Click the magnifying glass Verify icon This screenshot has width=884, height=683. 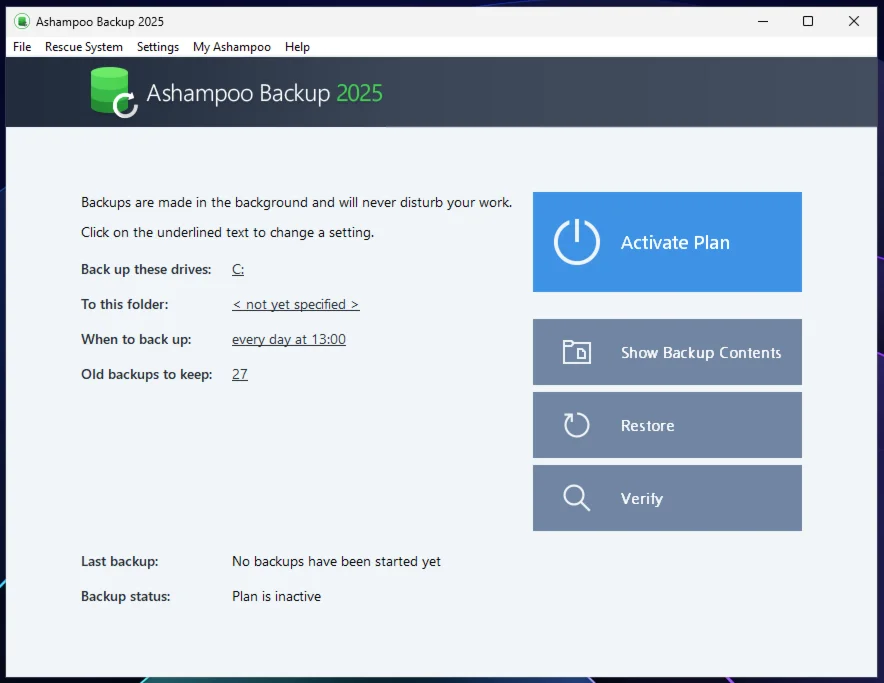click(577, 498)
